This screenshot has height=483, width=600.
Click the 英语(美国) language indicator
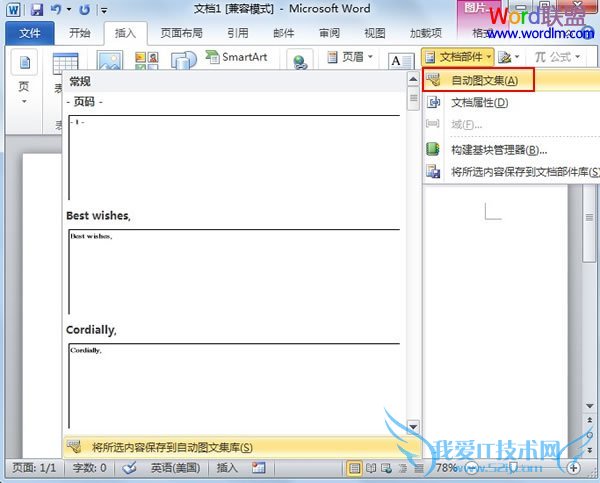[x=176, y=468]
